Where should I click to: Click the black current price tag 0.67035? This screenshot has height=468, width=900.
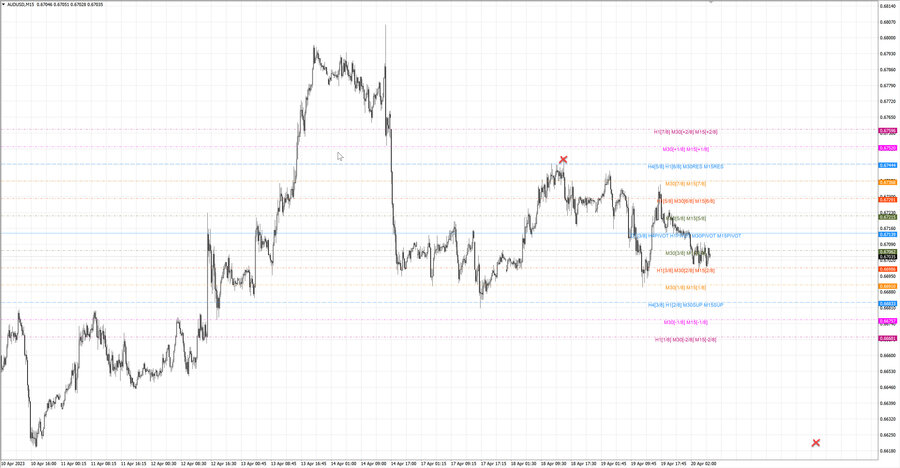(x=887, y=257)
